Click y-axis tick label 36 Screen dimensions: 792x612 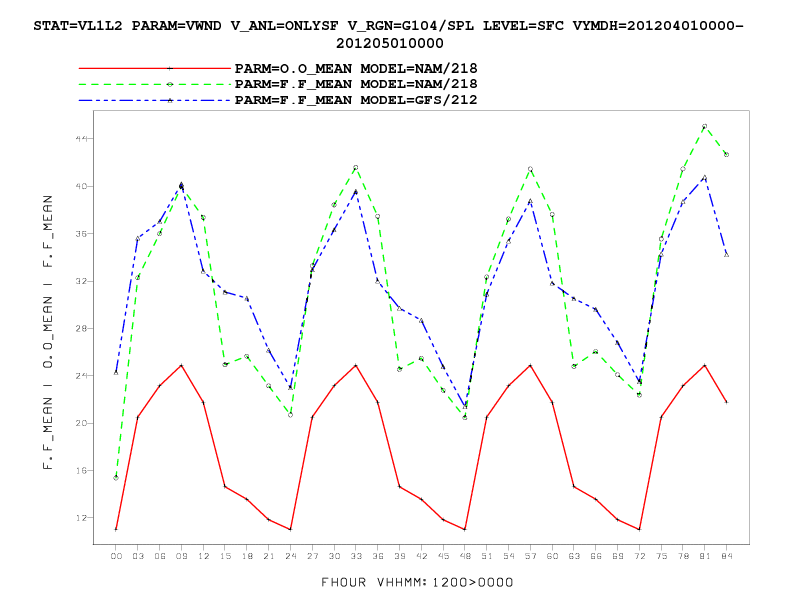(81, 234)
